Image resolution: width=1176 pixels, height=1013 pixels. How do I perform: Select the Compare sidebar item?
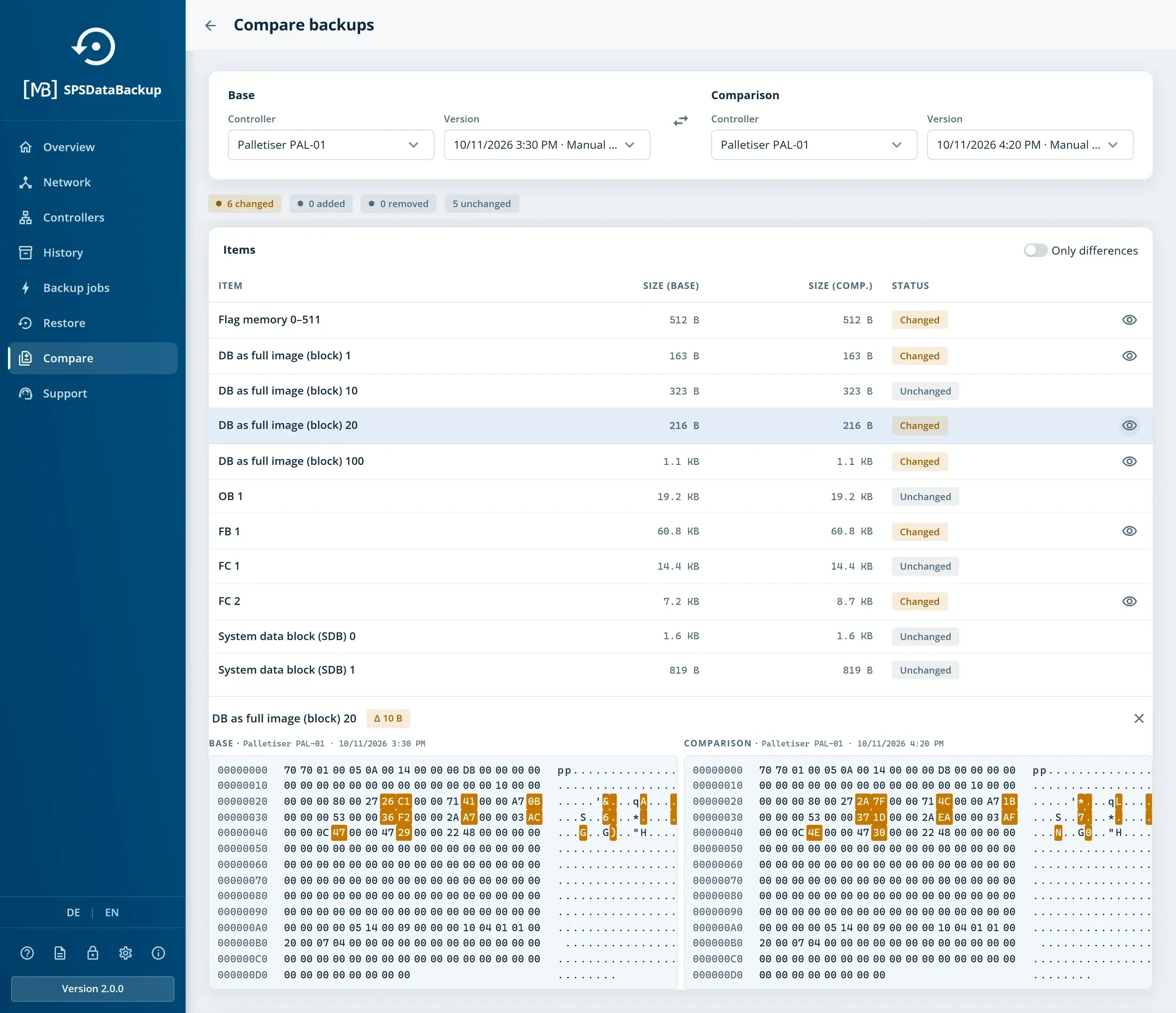(x=93, y=358)
